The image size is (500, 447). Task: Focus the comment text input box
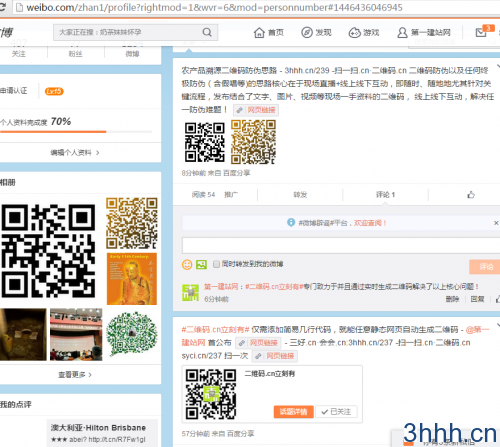click(x=341, y=245)
